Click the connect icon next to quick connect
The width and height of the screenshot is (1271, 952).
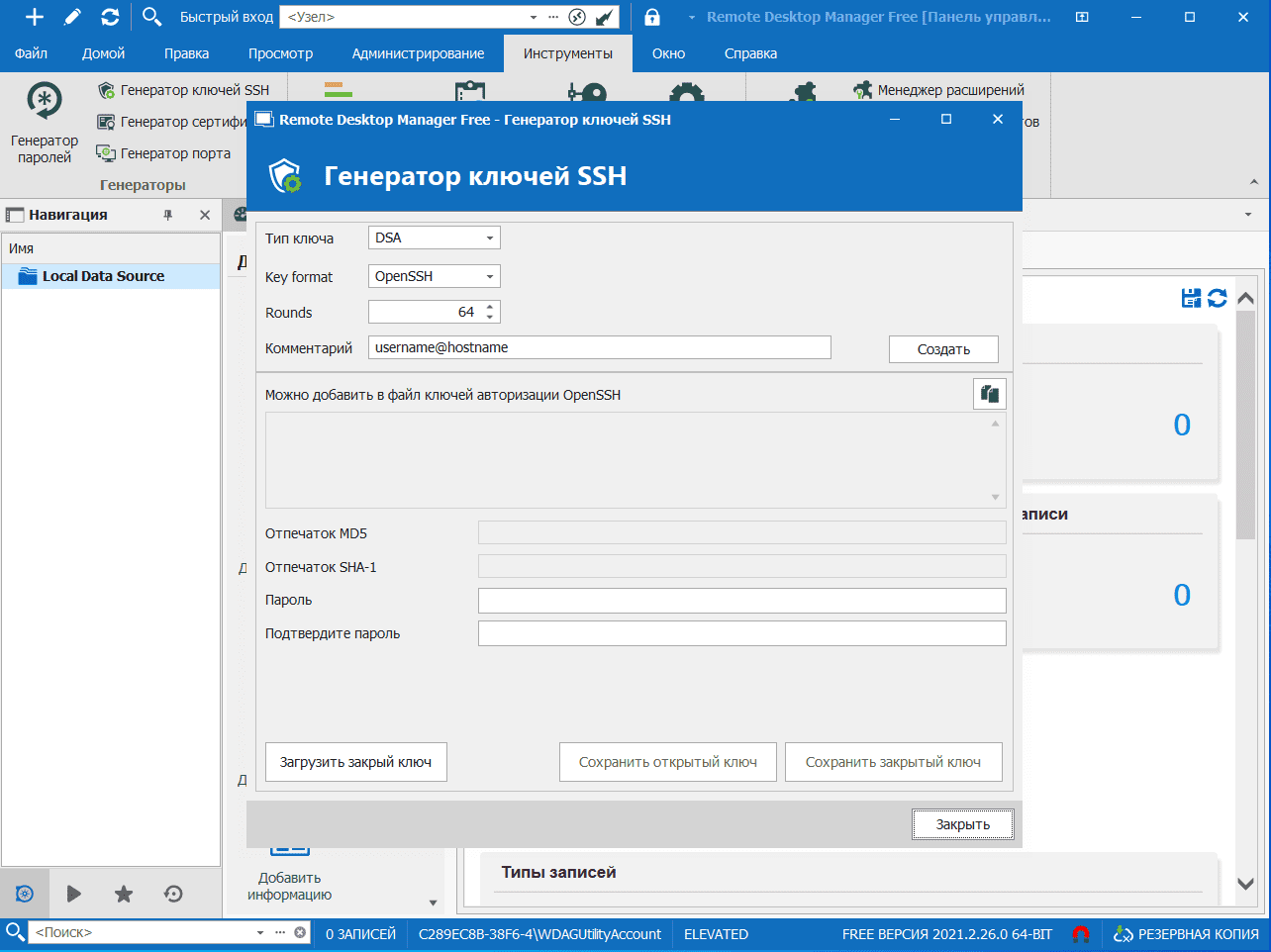point(604,17)
